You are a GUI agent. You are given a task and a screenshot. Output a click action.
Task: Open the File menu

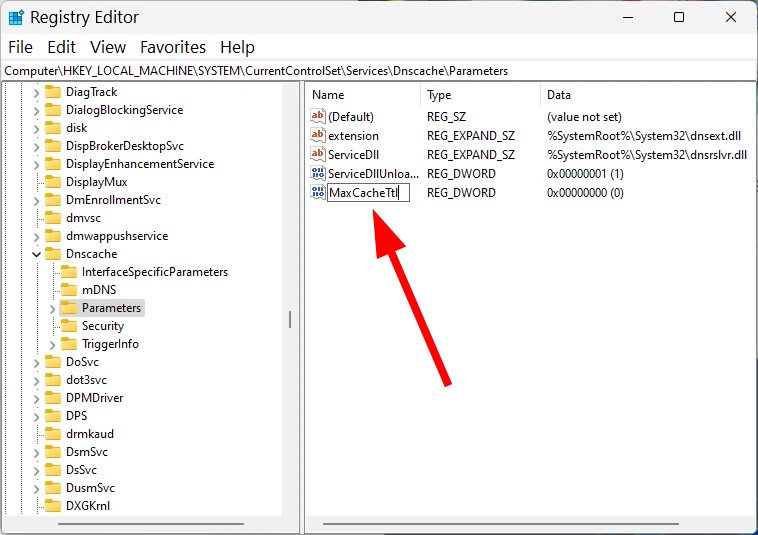coord(20,47)
